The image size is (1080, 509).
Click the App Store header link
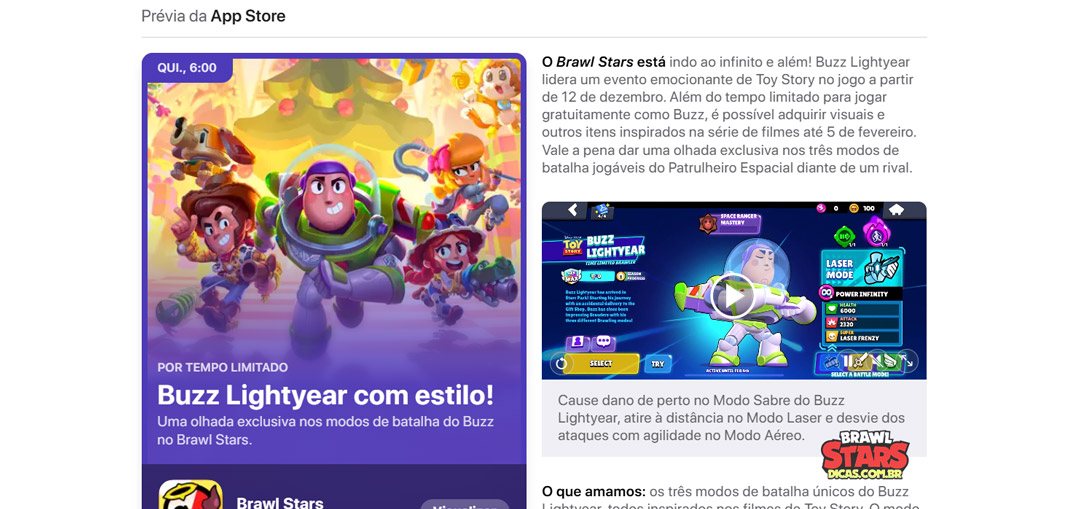click(248, 16)
